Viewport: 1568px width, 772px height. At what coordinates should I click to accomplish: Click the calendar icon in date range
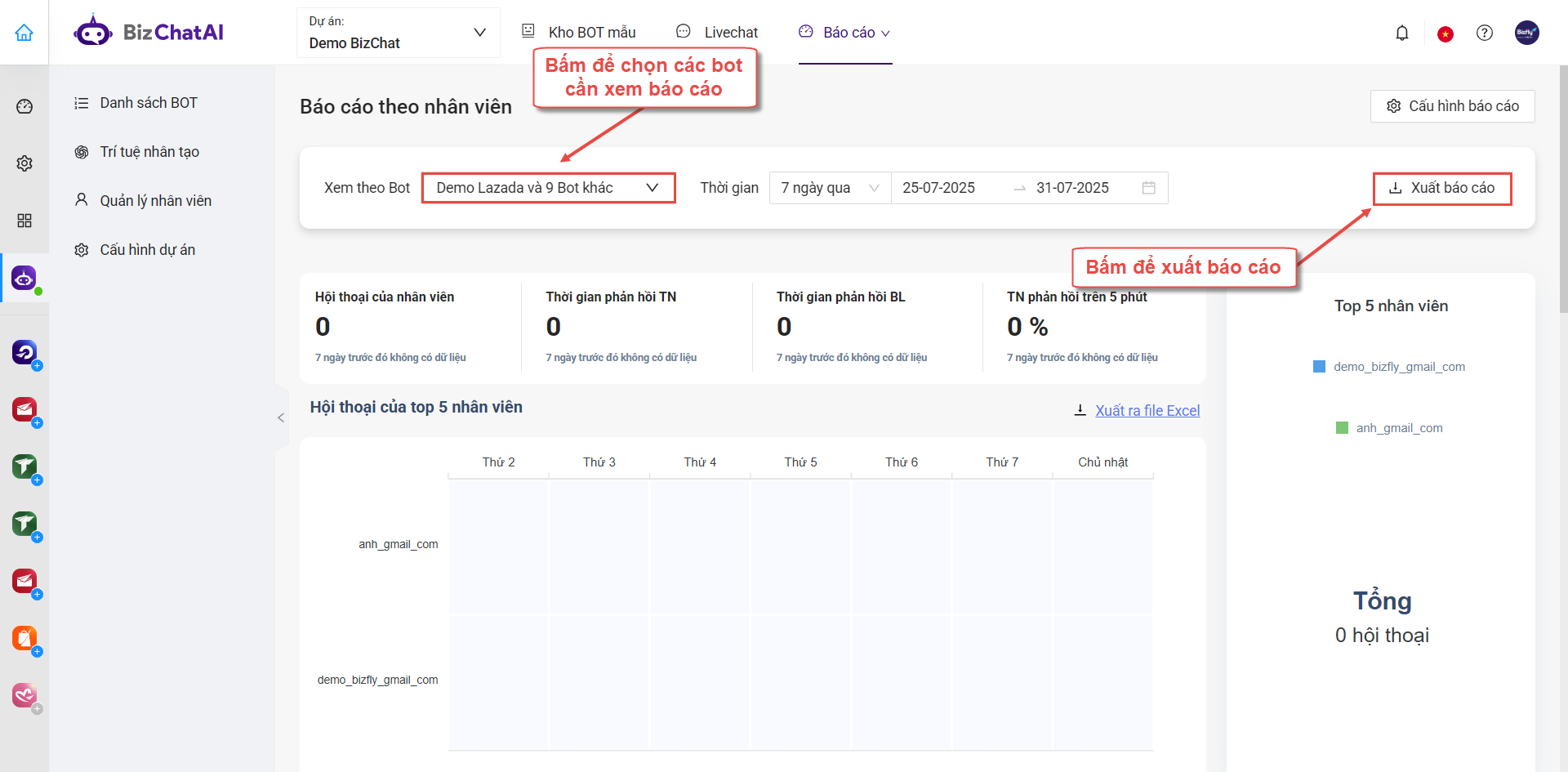[1148, 188]
